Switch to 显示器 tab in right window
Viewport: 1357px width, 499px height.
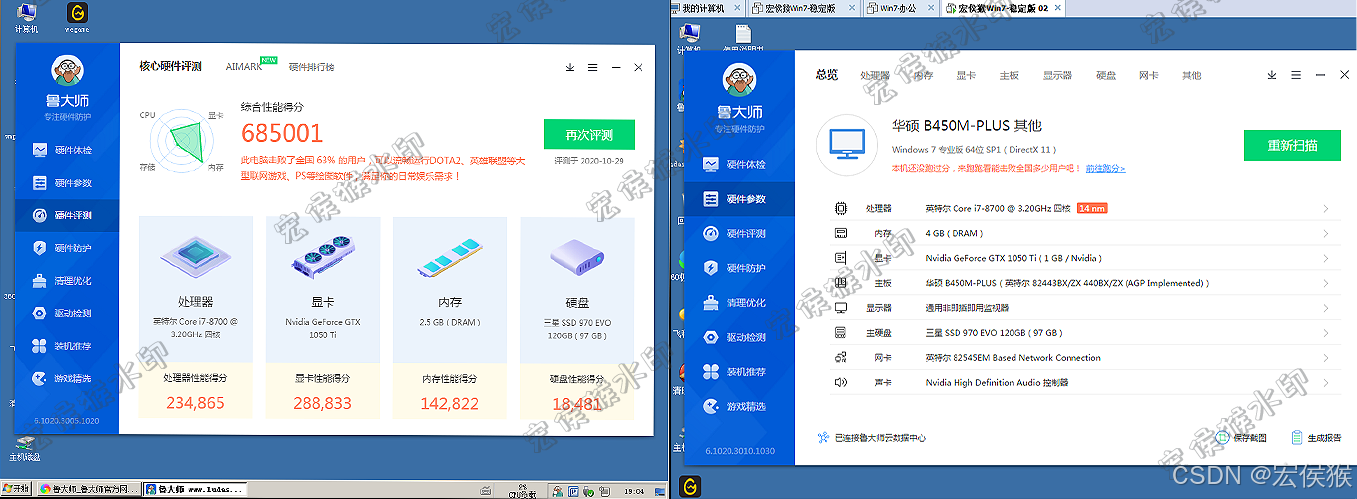point(1057,75)
